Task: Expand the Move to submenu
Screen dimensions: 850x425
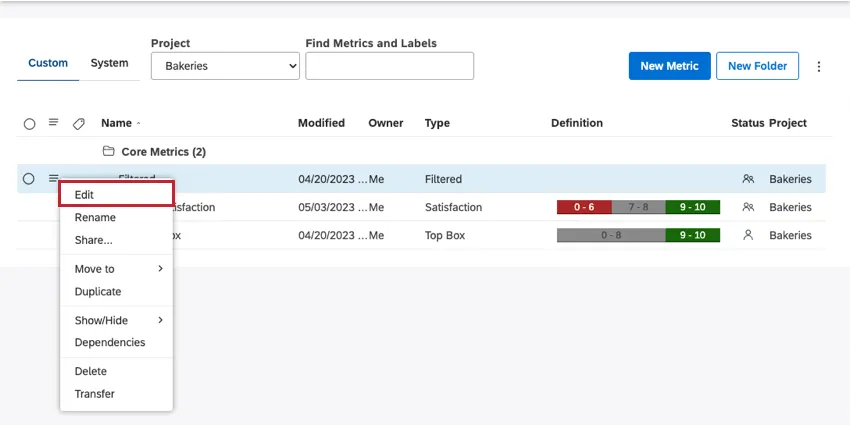Action: [116, 269]
